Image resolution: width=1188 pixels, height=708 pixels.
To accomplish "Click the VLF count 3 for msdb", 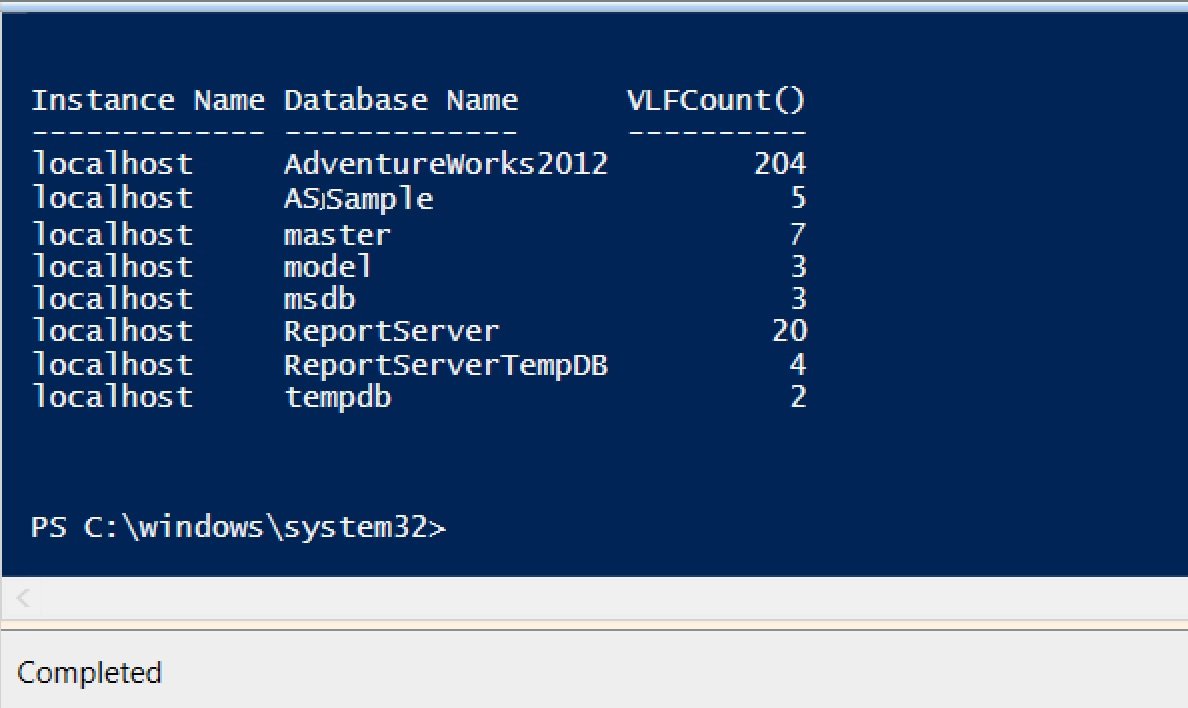I will 799,299.
